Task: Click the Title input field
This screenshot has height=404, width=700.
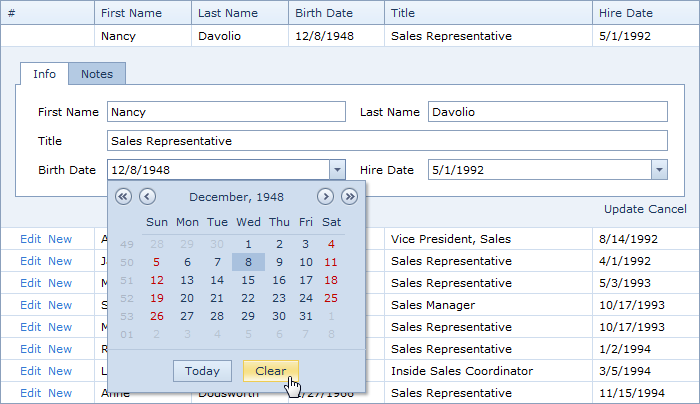Action: click(x=386, y=141)
